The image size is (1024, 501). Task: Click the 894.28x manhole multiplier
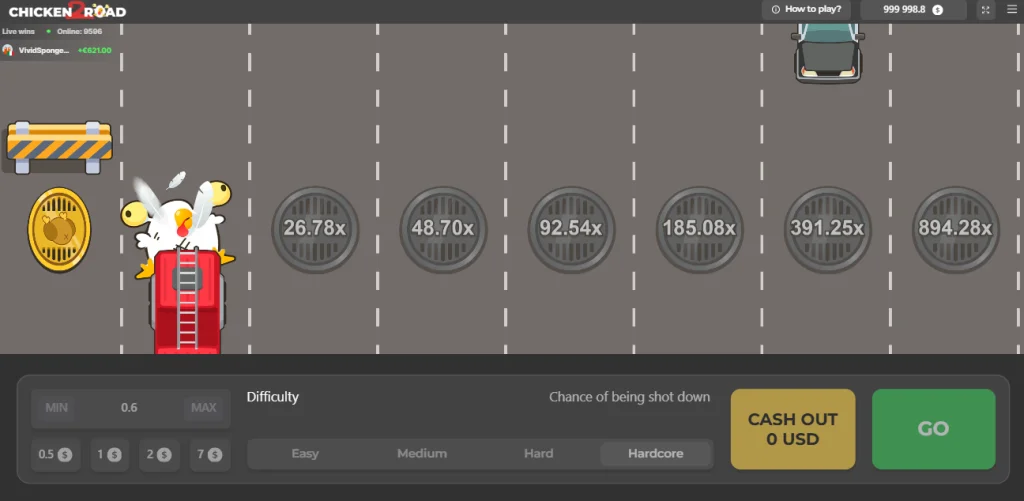click(x=955, y=229)
